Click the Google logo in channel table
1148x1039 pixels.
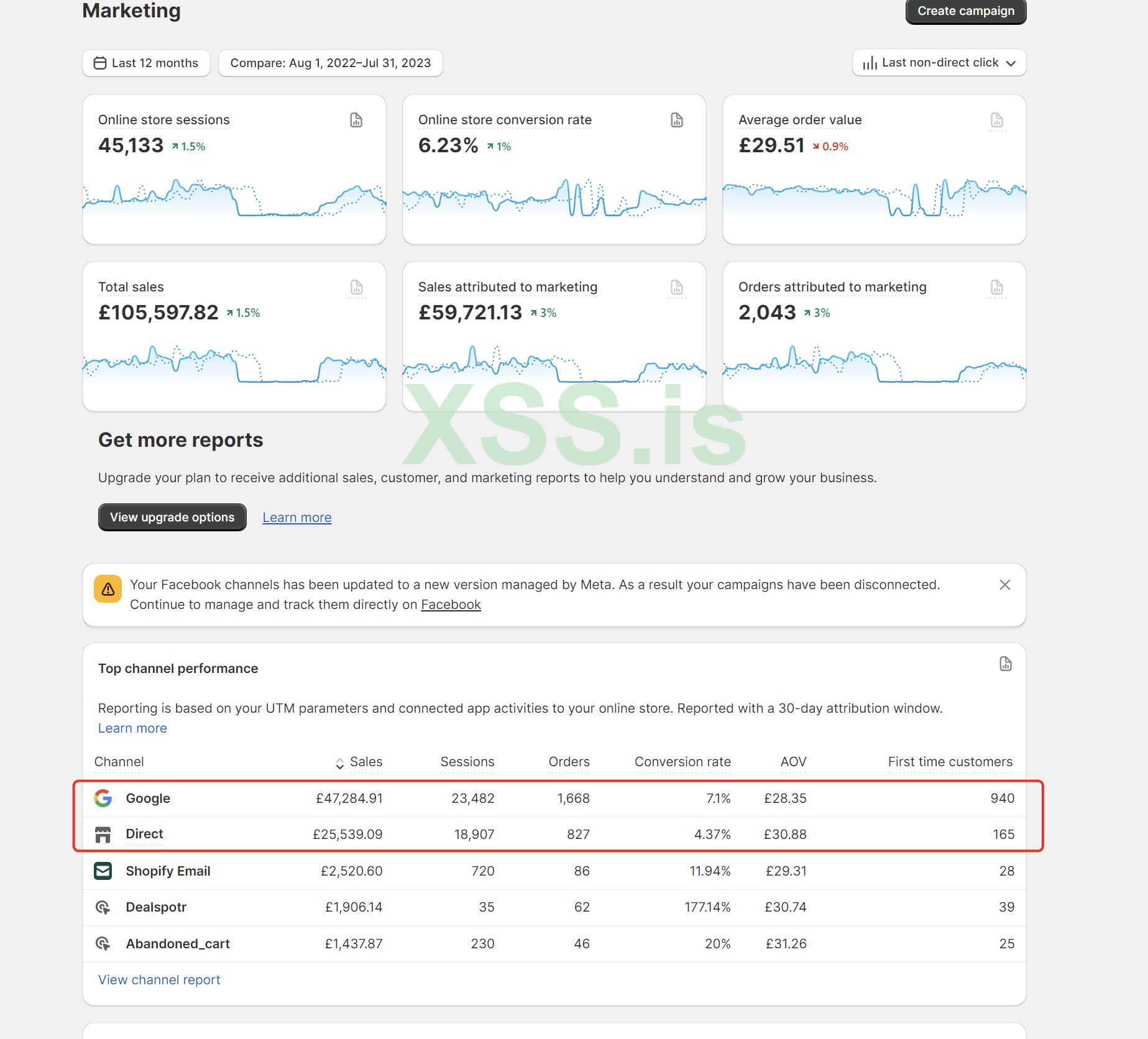pyautogui.click(x=103, y=798)
